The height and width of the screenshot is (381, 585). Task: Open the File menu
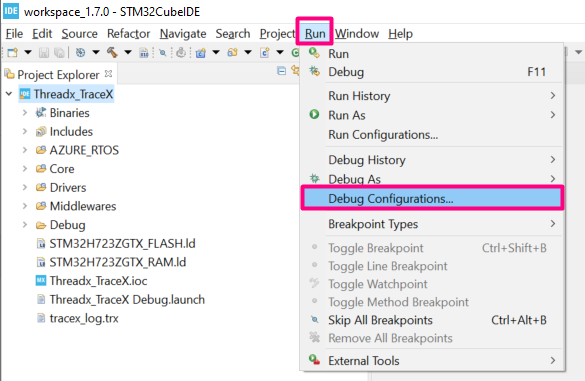[14, 34]
